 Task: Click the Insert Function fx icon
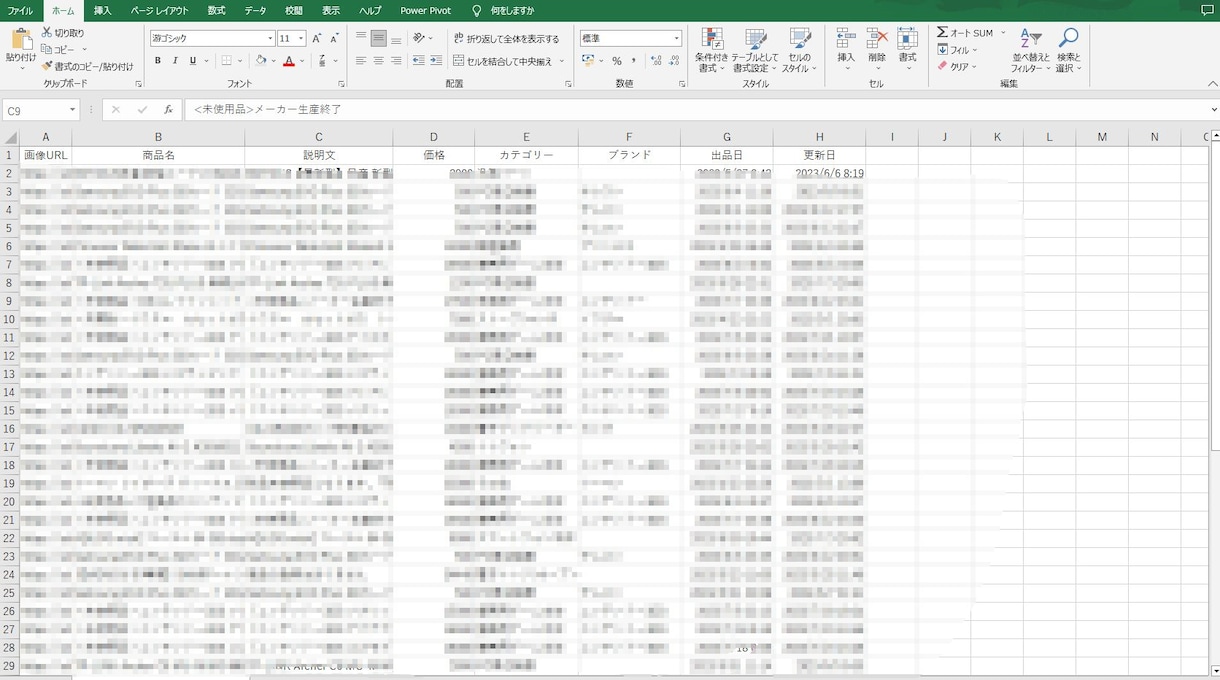tap(168, 110)
